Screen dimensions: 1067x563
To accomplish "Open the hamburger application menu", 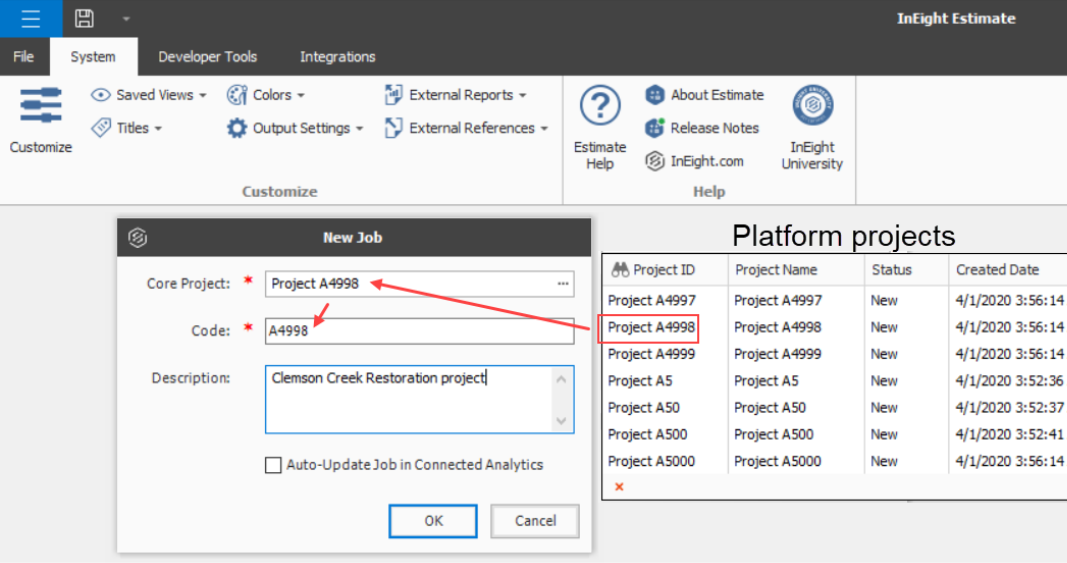I will point(31,18).
